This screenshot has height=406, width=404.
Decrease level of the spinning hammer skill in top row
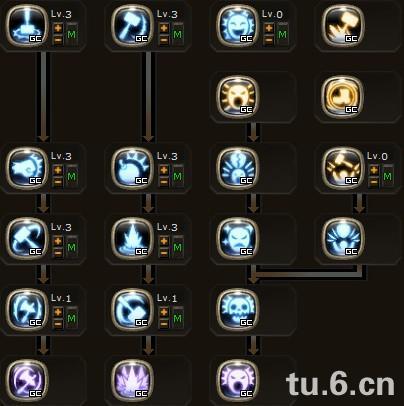[x=164, y=40]
